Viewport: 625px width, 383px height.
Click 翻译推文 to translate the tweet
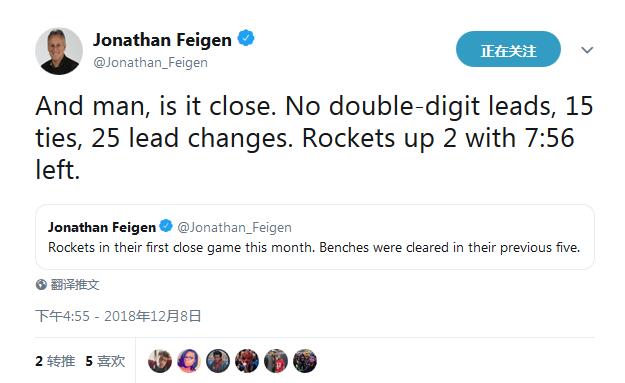[x=75, y=285]
